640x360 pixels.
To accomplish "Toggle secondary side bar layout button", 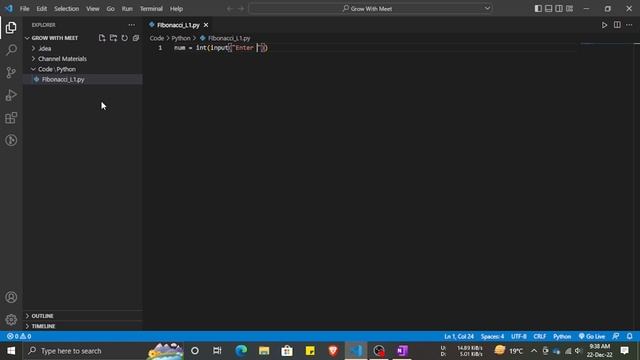I will [559, 9].
